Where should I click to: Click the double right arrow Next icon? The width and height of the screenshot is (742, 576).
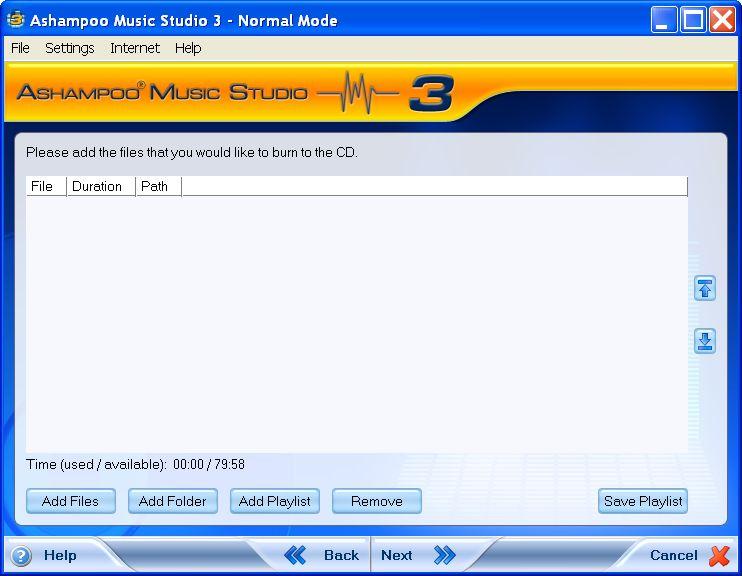click(x=445, y=555)
